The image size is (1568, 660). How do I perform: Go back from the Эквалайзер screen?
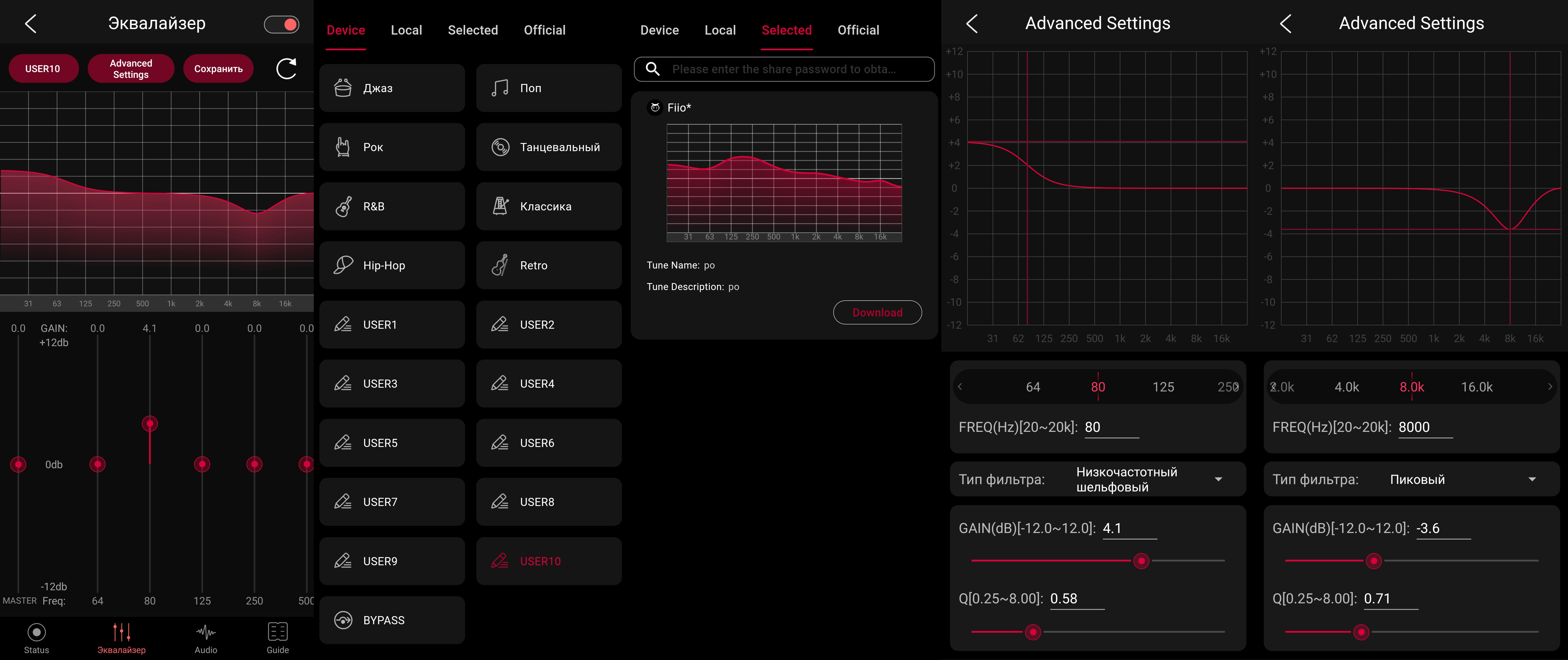(x=31, y=24)
